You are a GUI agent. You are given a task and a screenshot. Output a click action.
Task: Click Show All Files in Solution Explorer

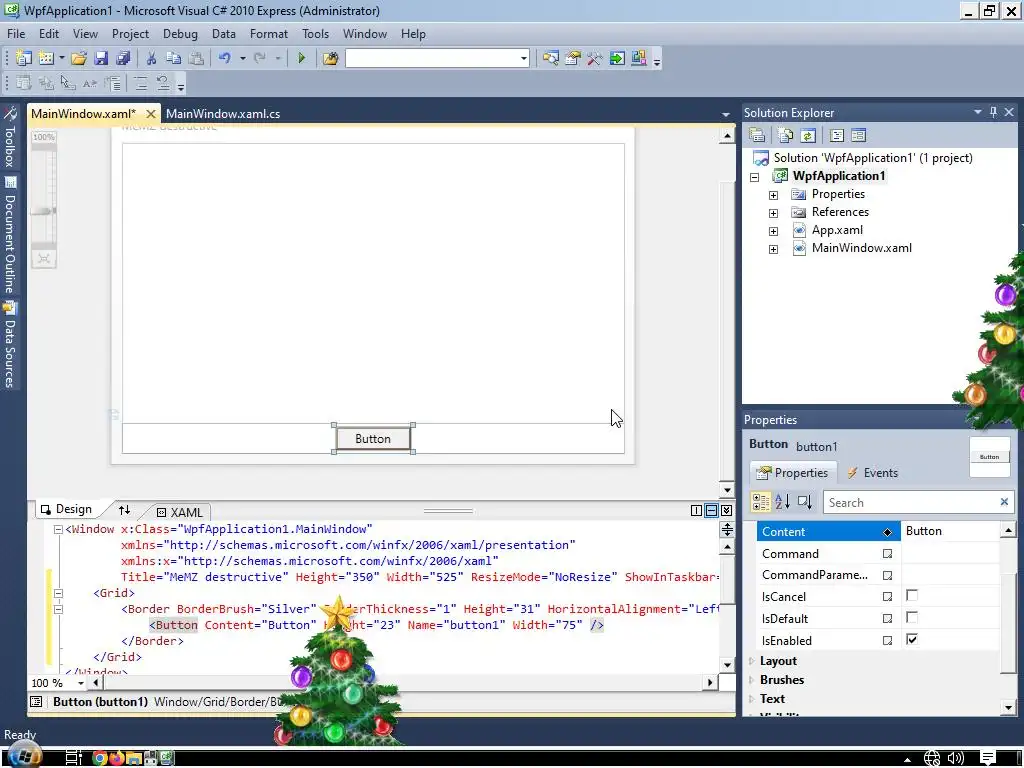[x=786, y=135]
